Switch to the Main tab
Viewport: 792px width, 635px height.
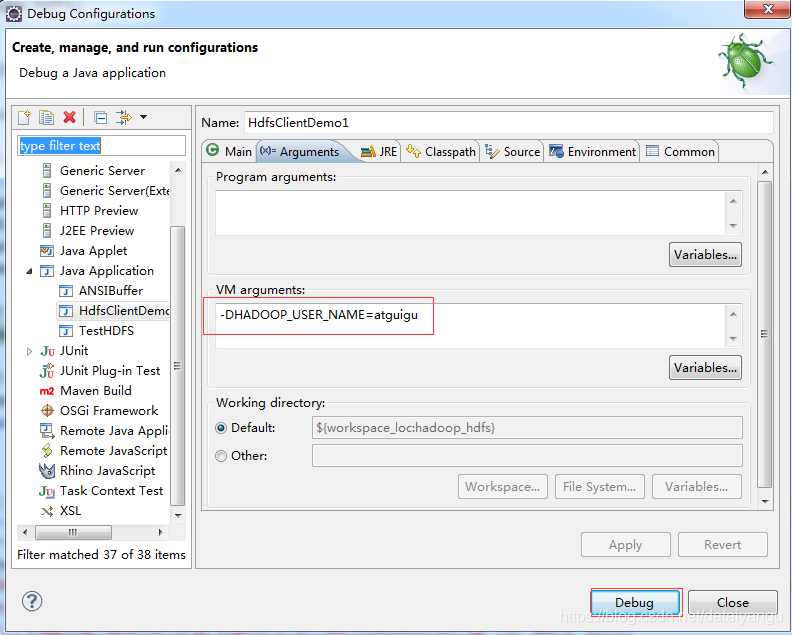(229, 152)
